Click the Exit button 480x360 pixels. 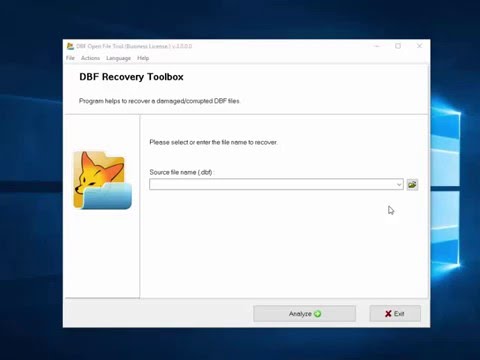395,314
